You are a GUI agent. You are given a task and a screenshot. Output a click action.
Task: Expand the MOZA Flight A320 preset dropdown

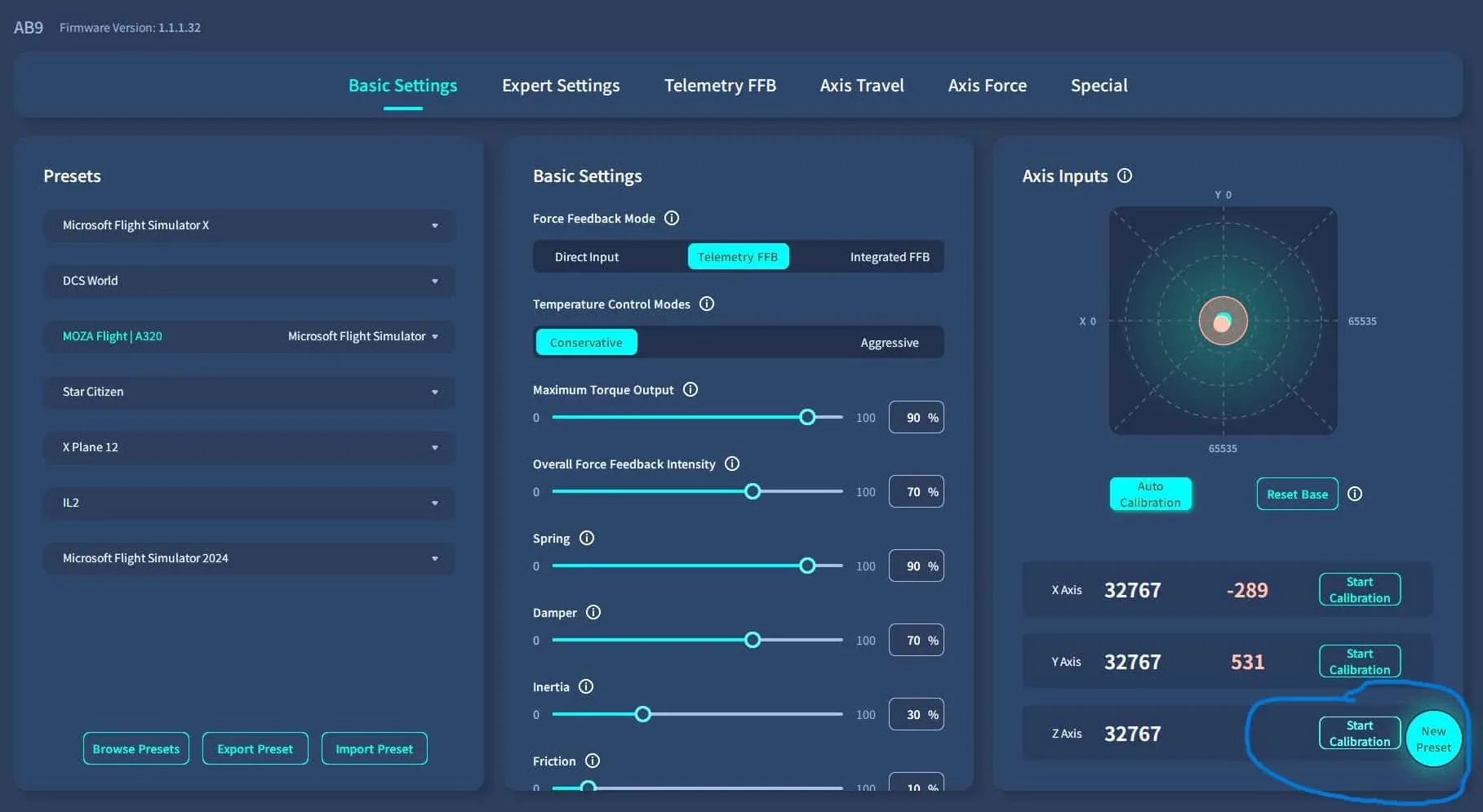coord(249,336)
